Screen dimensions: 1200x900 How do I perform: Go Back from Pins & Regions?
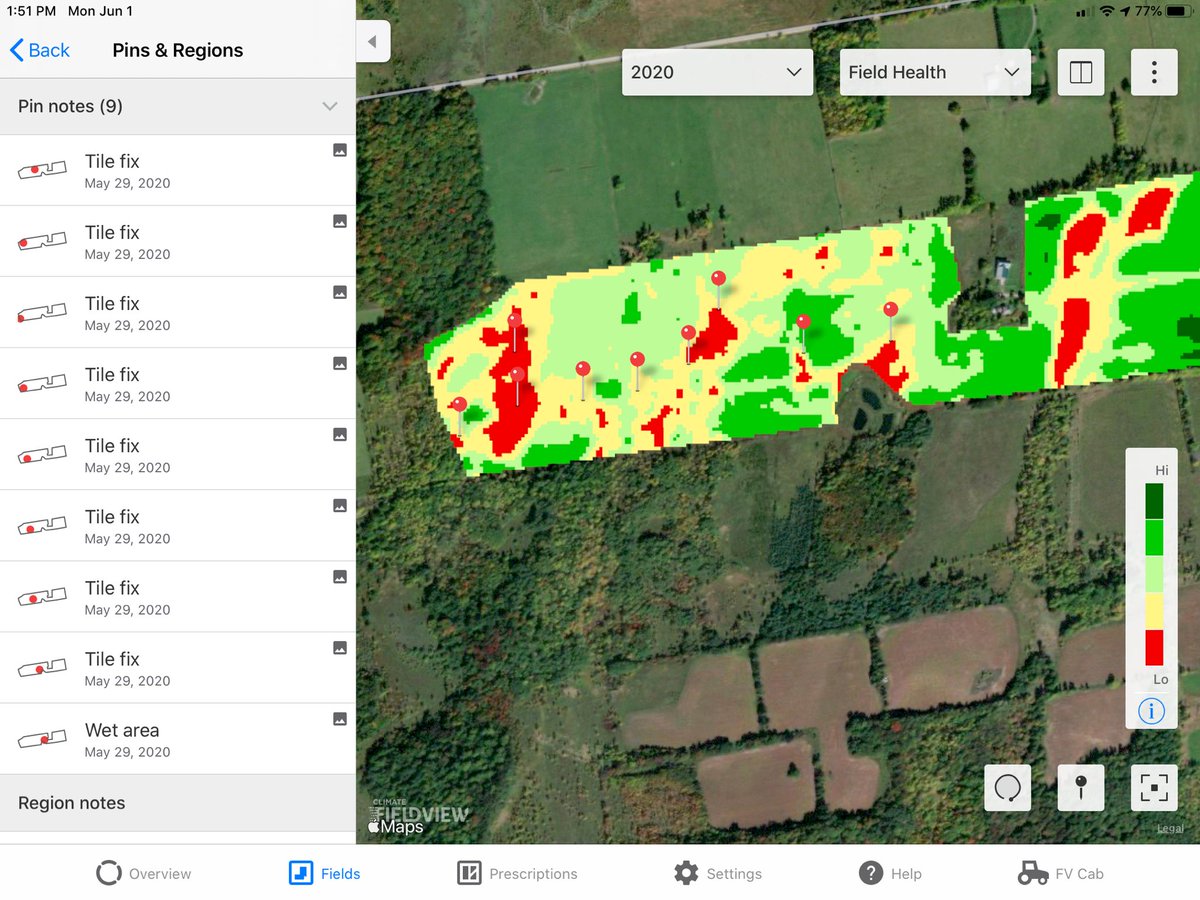point(40,50)
